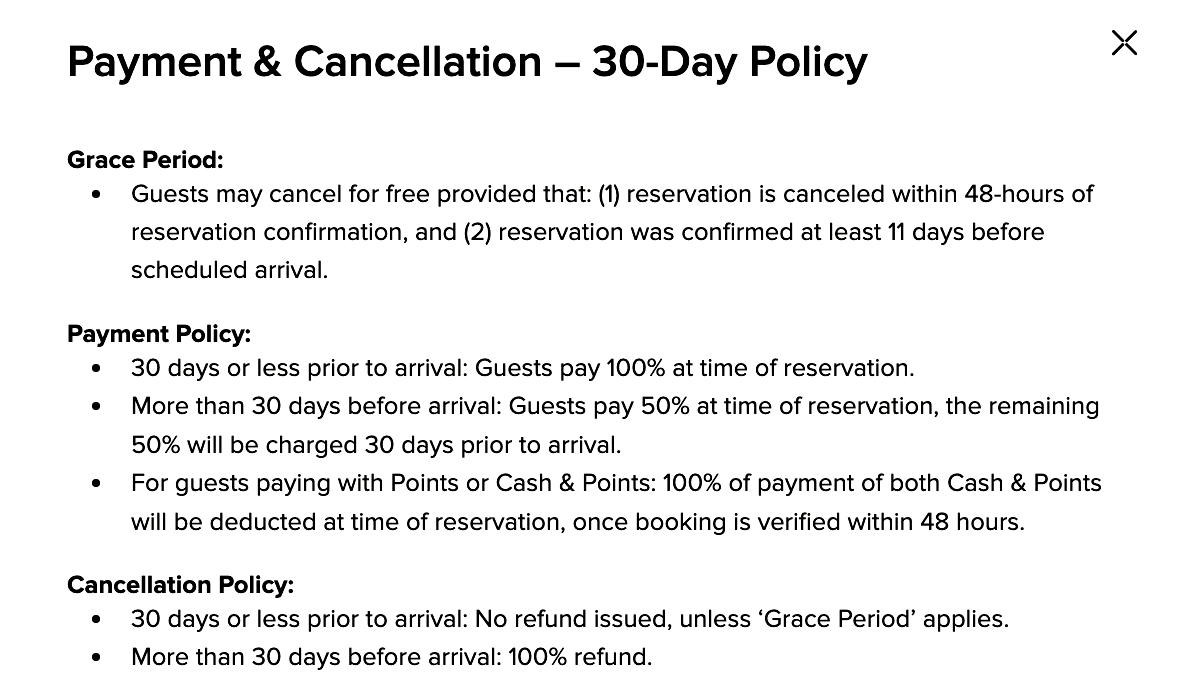Image resolution: width=1200 pixels, height=687 pixels.
Task: Click the "Guests may cancel for free" line
Action: click(x=612, y=194)
